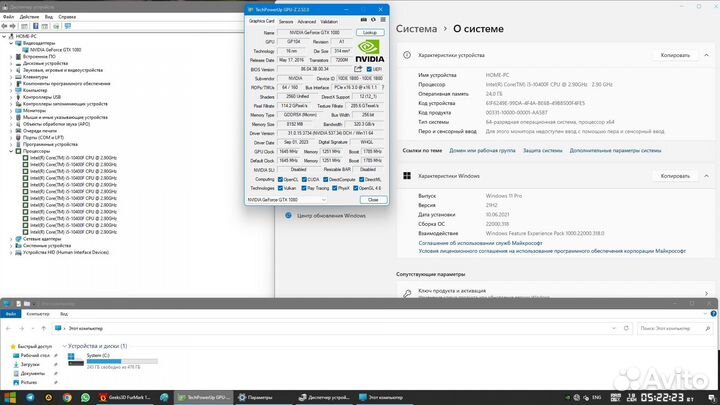Switch to Advanced tab in GPU-Z
This screenshot has height=405, width=720.
pos(306,22)
